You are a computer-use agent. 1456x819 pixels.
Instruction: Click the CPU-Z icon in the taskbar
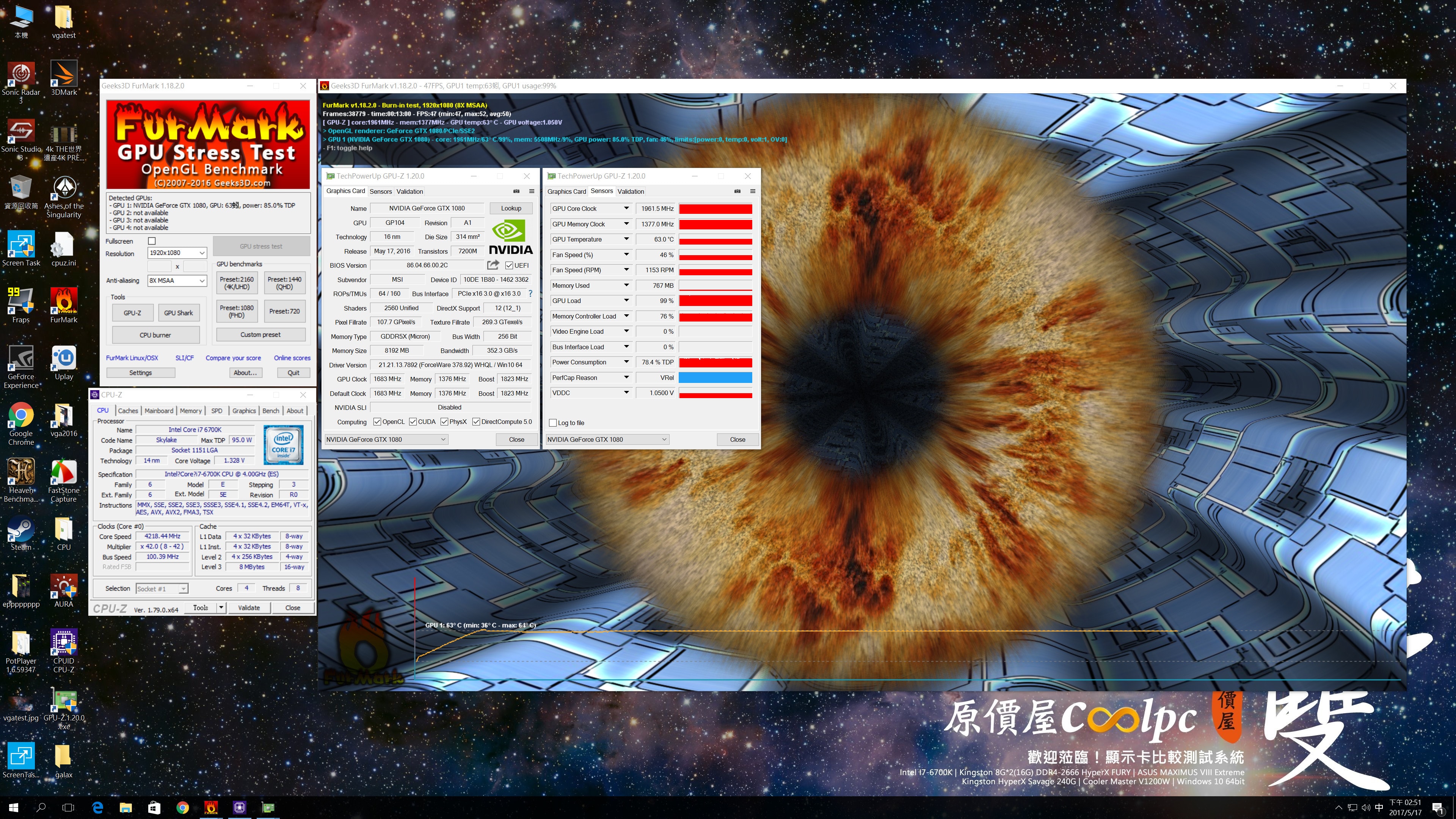point(239,807)
